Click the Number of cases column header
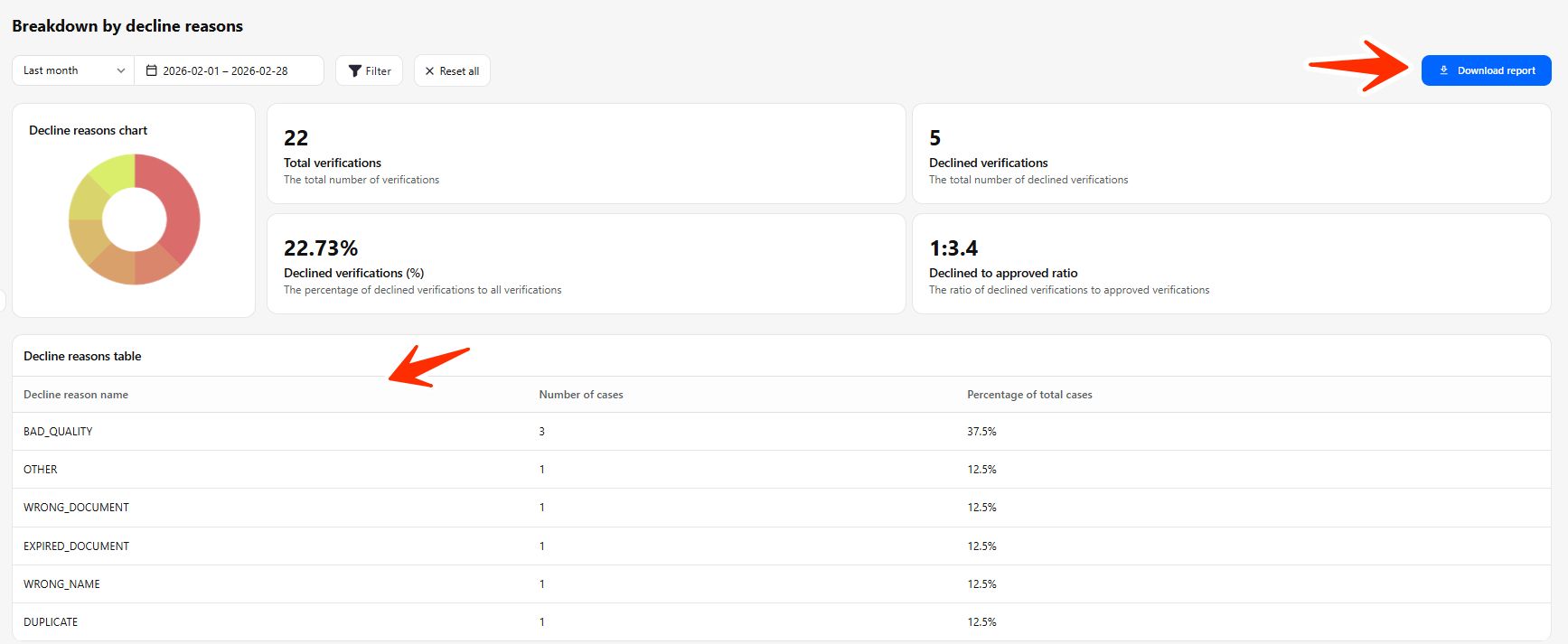Viewport: 1568px width, 644px height. pyautogui.click(x=580, y=395)
